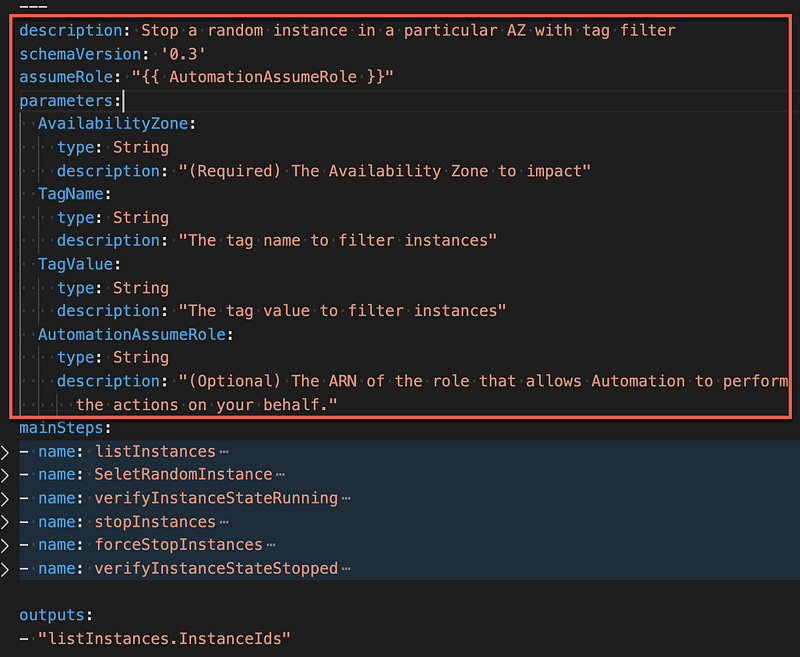The height and width of the screenshot is (657, 800).
Task: Expand the folded stopInstances step
Action: [5, 522]
